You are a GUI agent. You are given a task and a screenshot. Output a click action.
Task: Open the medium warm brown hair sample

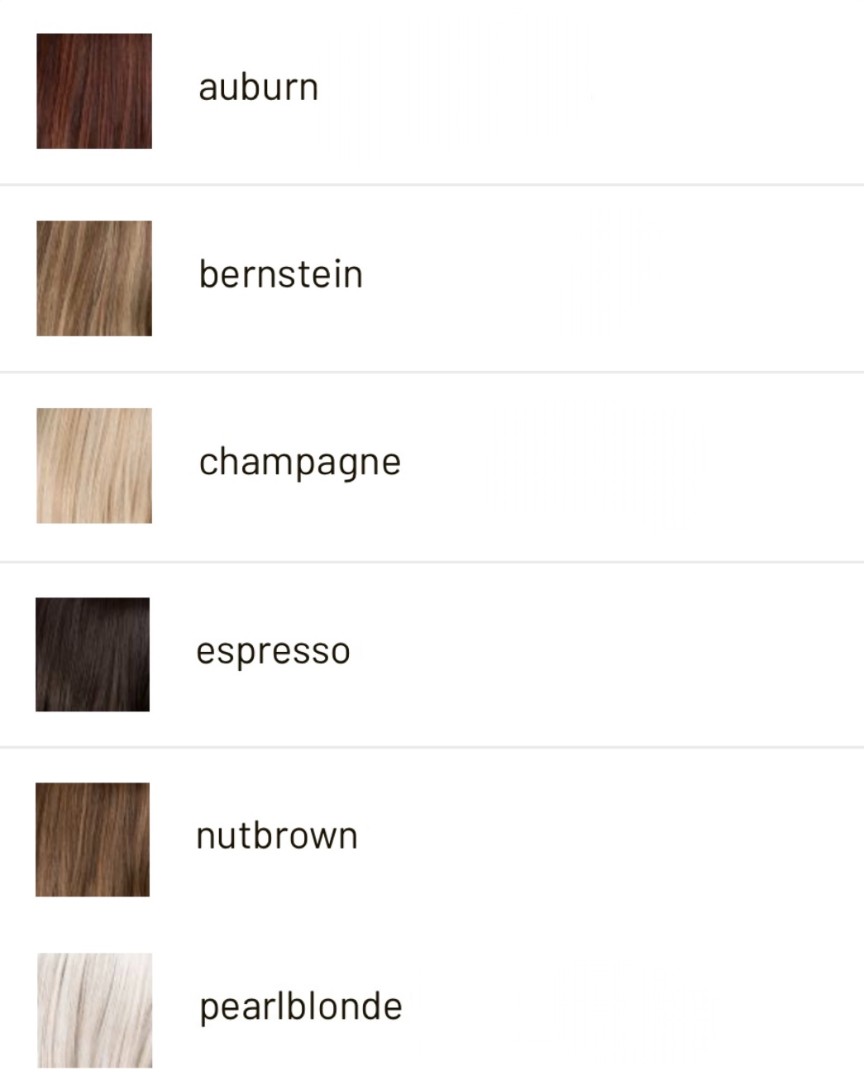tap(92, 839)
